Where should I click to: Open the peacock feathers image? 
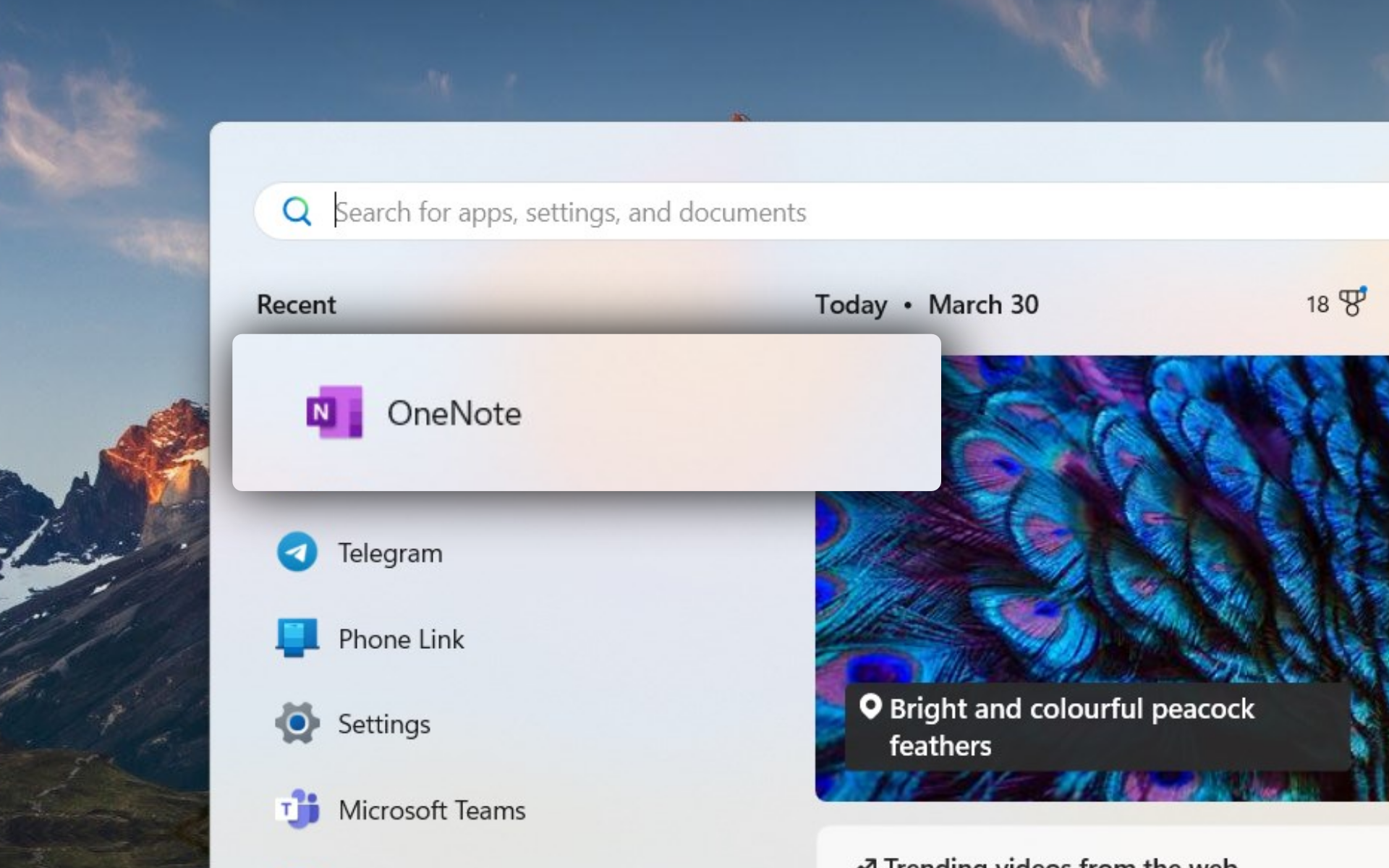point(1102,578)
